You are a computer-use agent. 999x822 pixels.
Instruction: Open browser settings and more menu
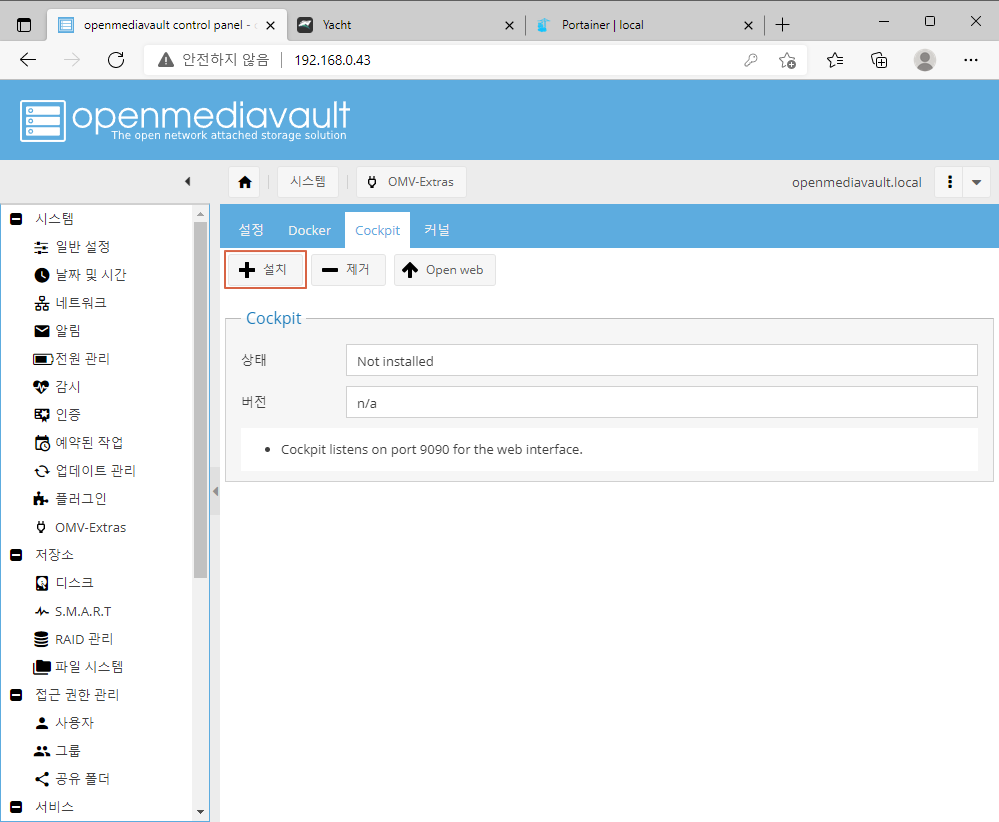tap(970, 60)
